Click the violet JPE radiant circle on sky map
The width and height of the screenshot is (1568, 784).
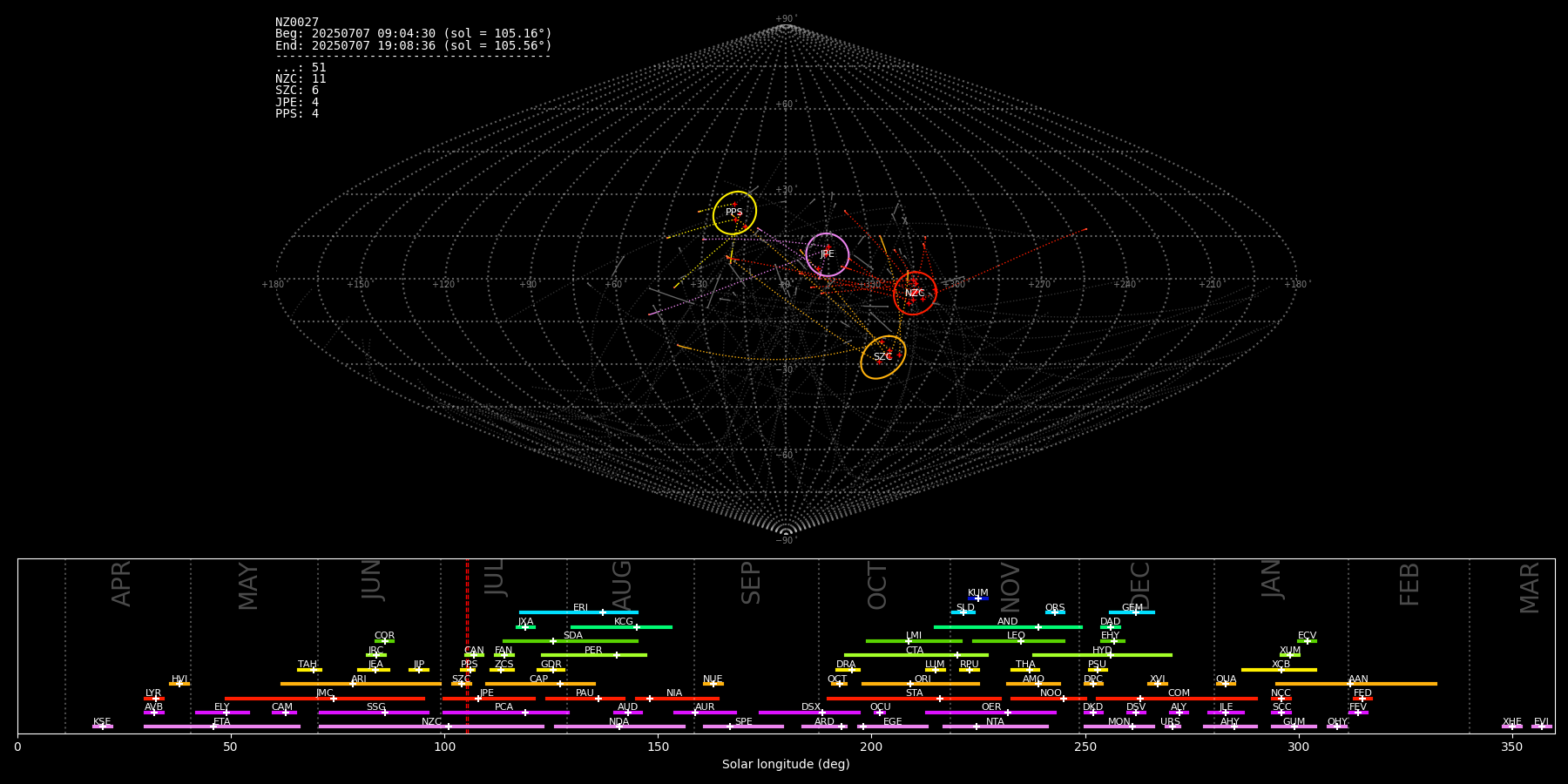(x=827, y=254)
